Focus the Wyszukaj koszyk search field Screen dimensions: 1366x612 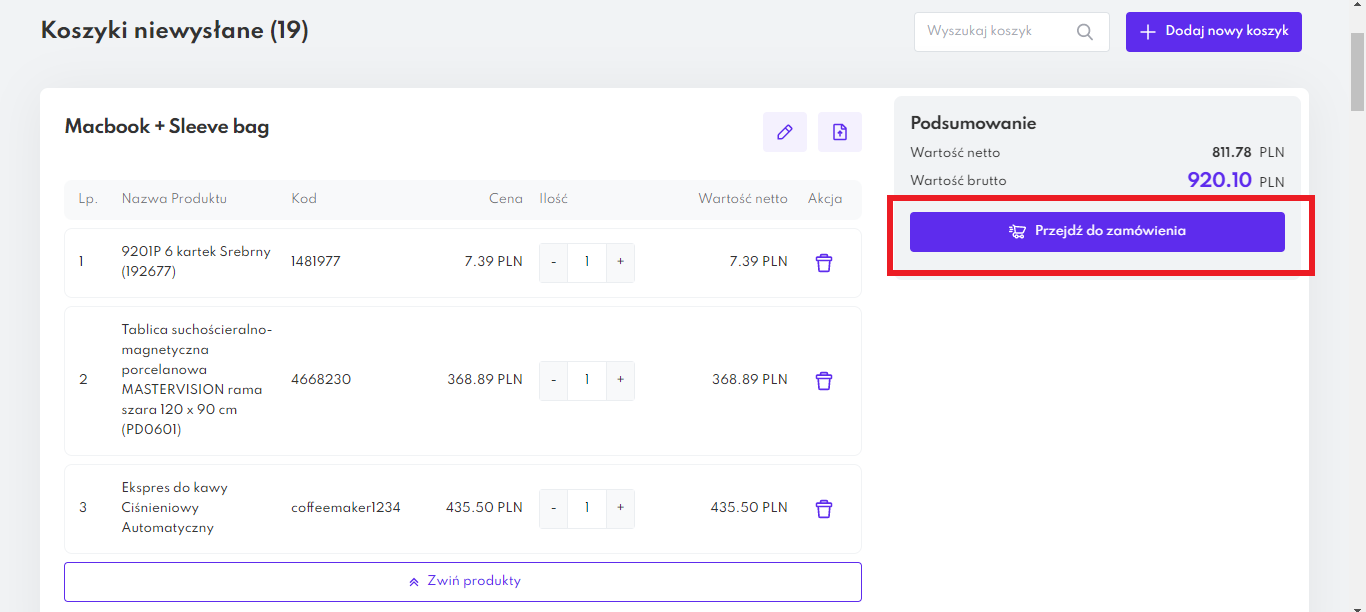(995, 32)
